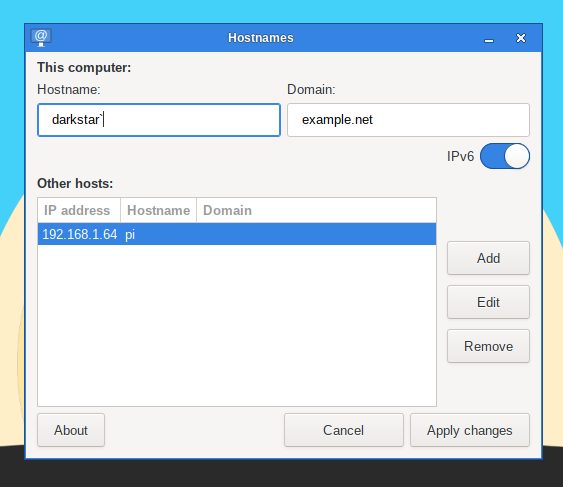Click the Hostnames window title bar
The height and width of the screenshot is (487, 563).
tap(261, 38)
